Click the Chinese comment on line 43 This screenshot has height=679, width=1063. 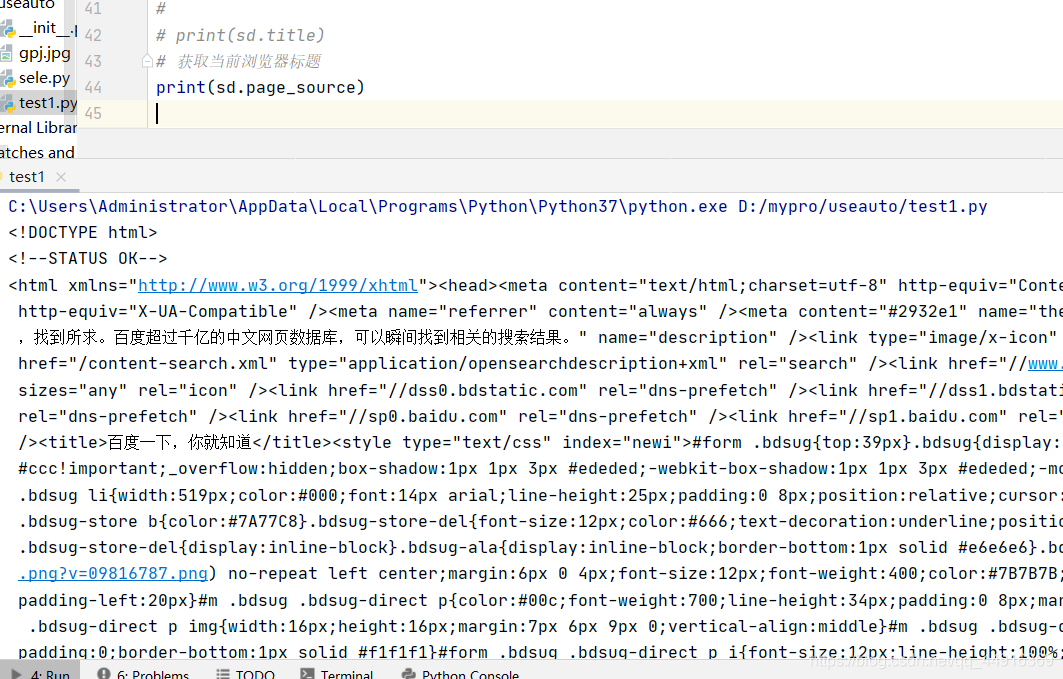click(239, 62)
